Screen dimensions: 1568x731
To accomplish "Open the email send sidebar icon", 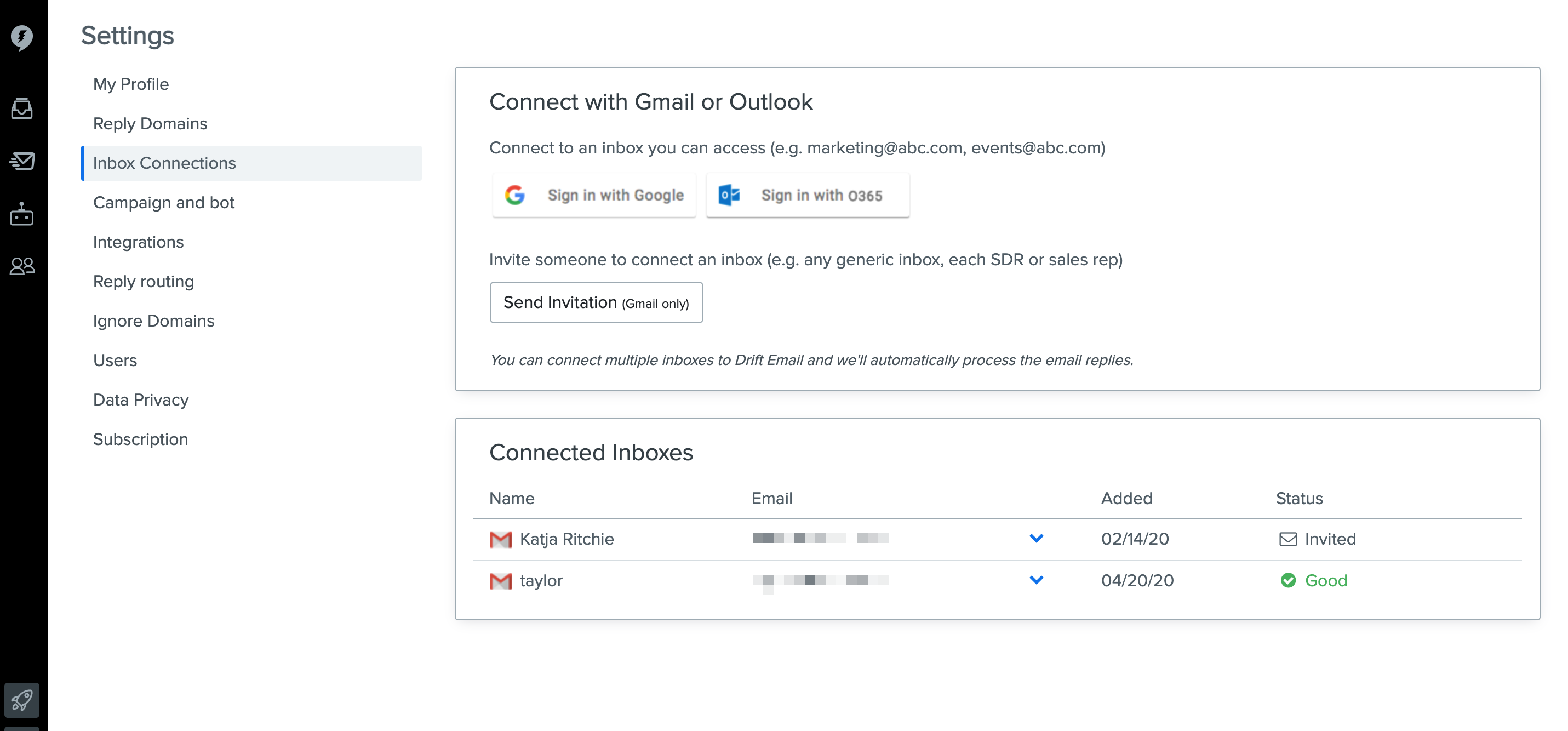I will tap(22, 161).
